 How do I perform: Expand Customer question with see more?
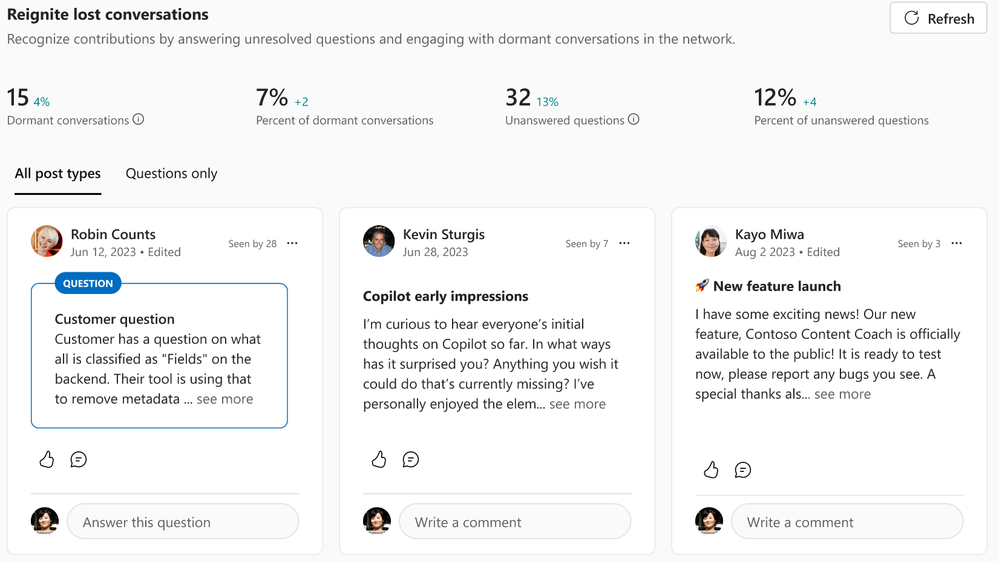[225, 399]
